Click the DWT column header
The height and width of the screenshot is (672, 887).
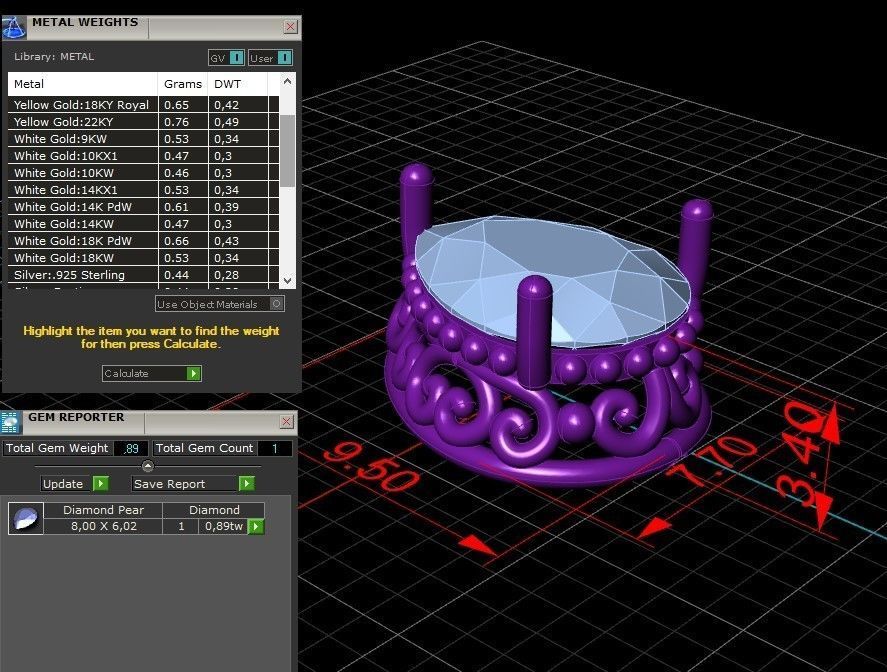tap(238, 84)
